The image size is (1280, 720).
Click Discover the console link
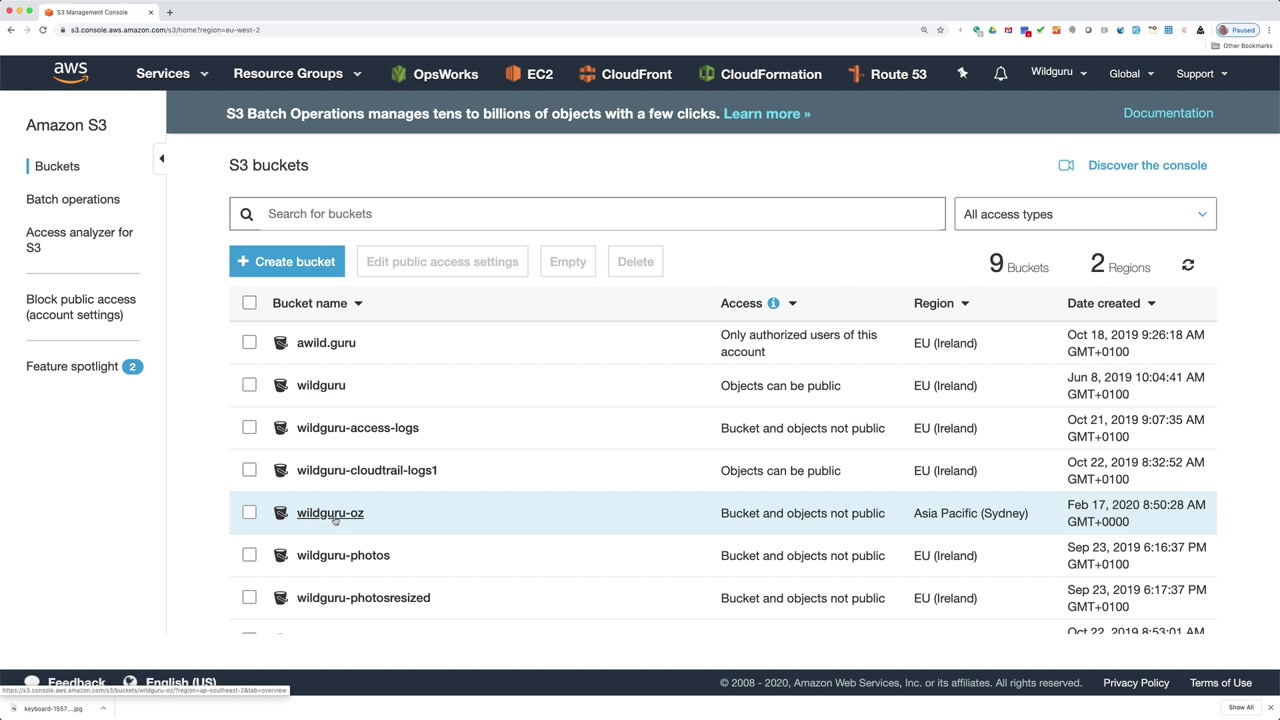[x=1147, y=165]
